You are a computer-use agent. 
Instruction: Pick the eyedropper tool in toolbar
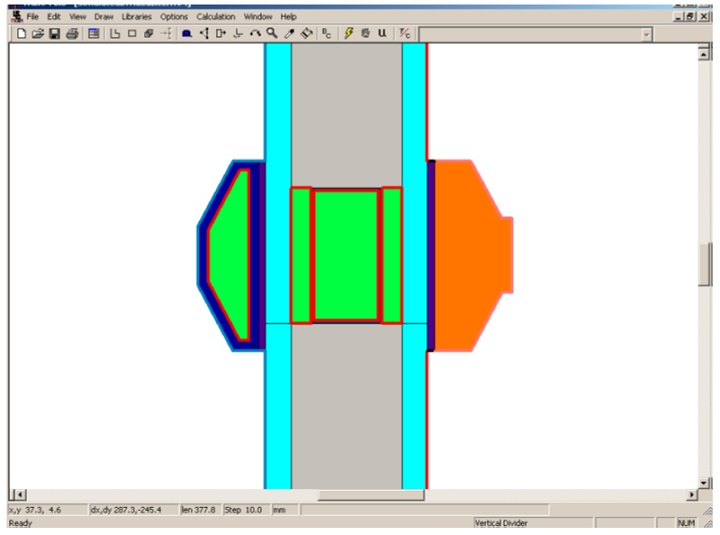(290, 34)
